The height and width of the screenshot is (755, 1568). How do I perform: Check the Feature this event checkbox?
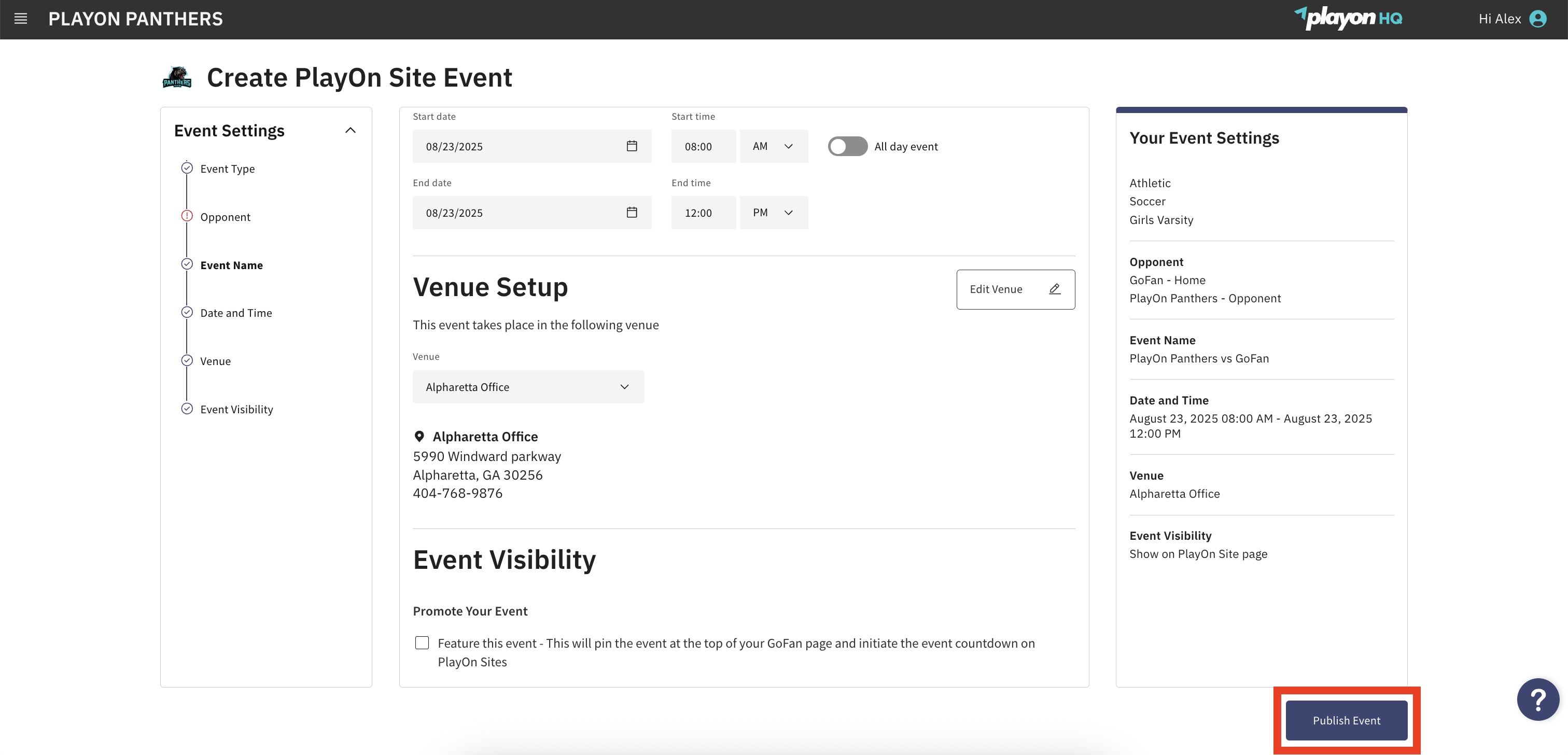point(422,643)
